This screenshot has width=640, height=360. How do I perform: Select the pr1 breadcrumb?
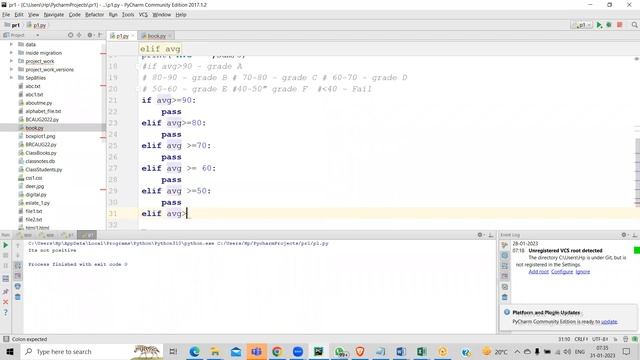12,25
